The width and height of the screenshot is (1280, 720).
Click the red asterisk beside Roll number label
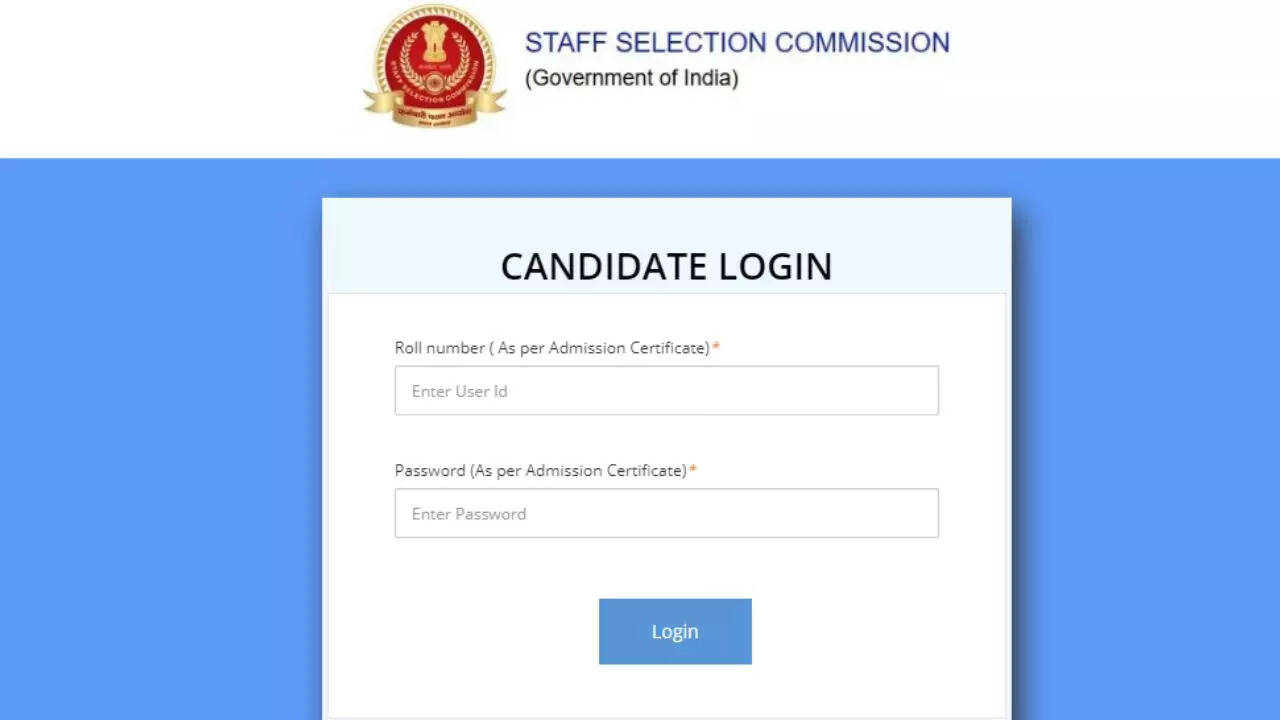coord(716,348)
